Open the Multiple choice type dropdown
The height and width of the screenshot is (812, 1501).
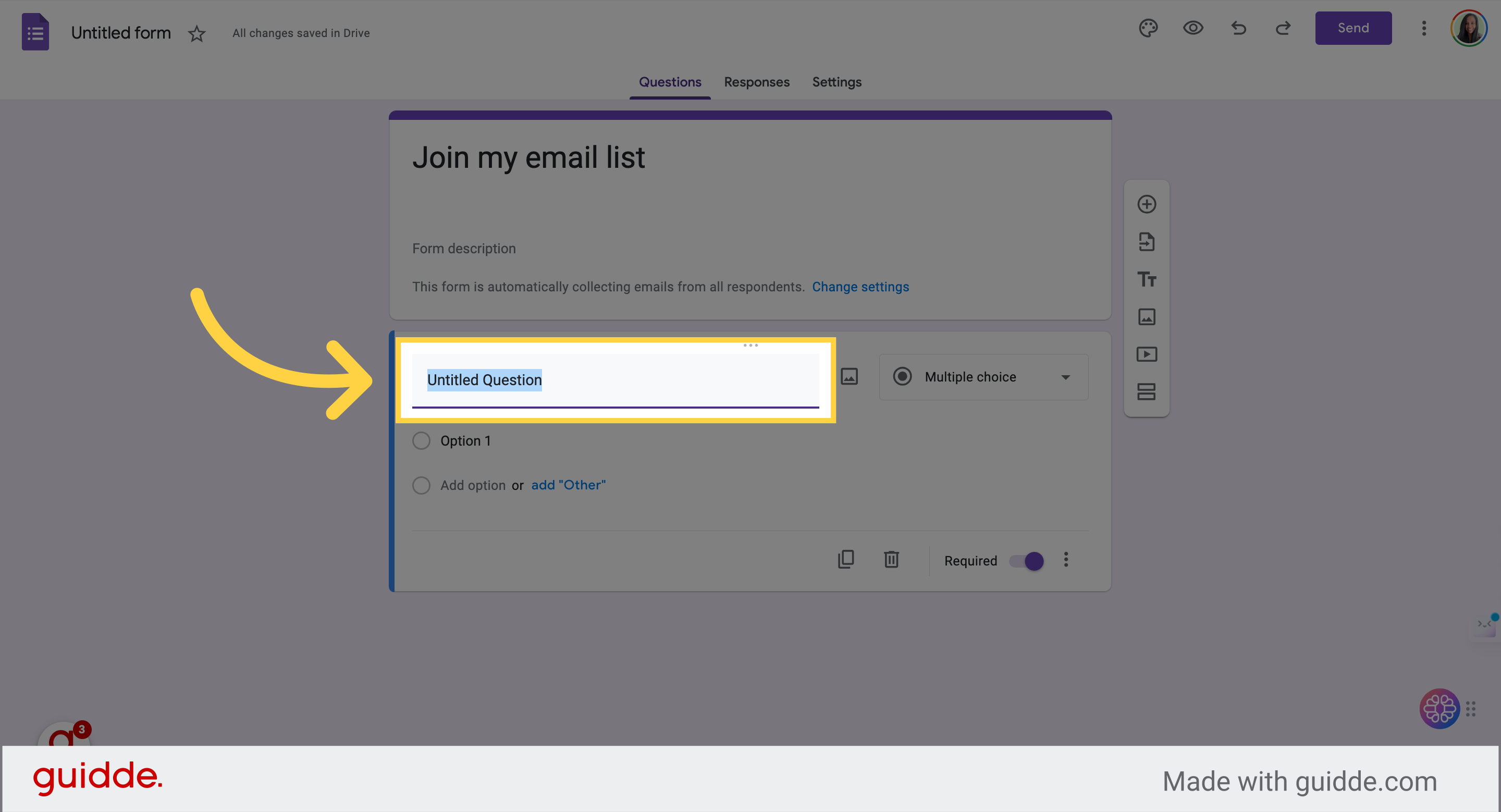tap(983, 377)
